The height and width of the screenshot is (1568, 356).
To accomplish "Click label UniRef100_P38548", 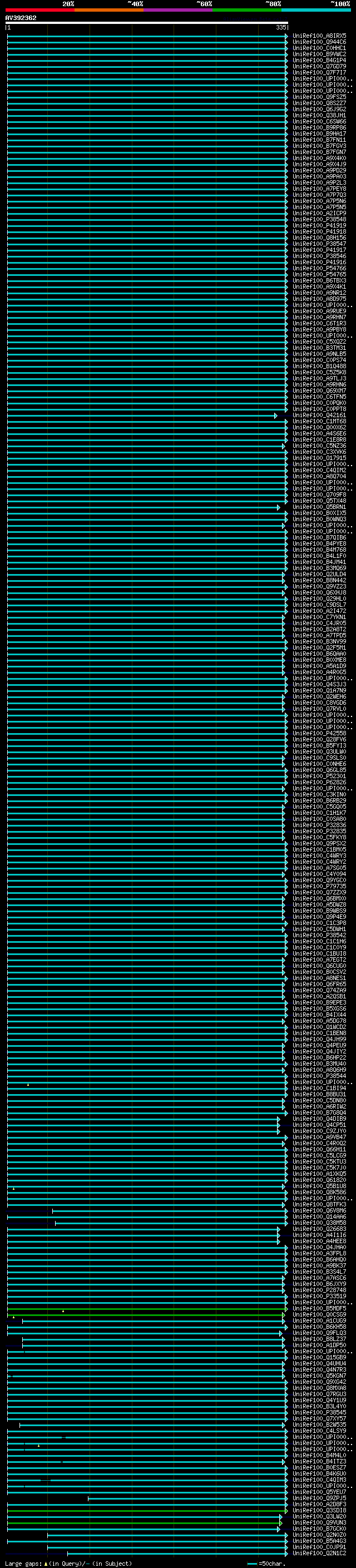I will tap(319, 220).
